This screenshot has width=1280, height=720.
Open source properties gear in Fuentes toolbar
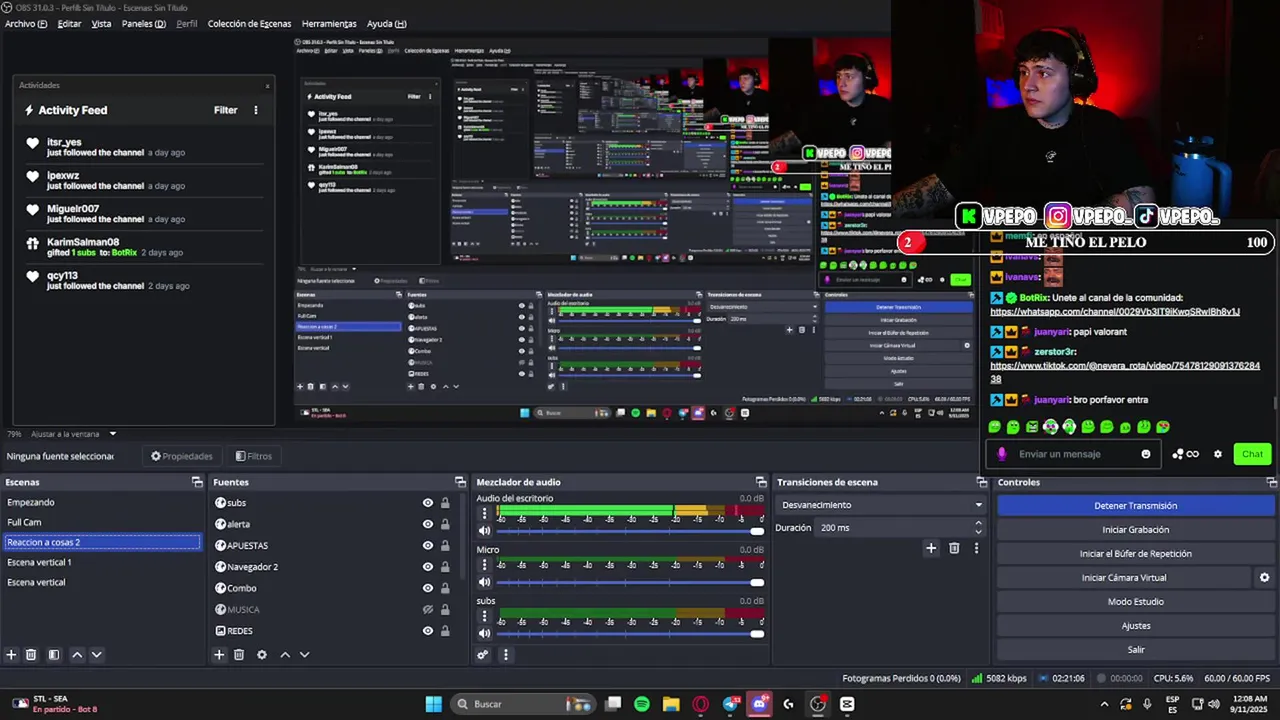click(x=262, y=655)
